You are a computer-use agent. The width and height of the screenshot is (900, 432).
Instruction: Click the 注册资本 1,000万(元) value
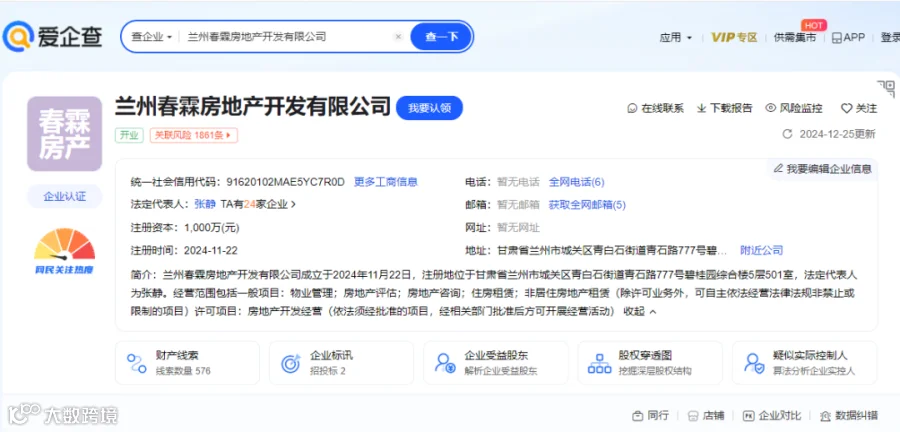pyautogui.click(x=211, y=228)
